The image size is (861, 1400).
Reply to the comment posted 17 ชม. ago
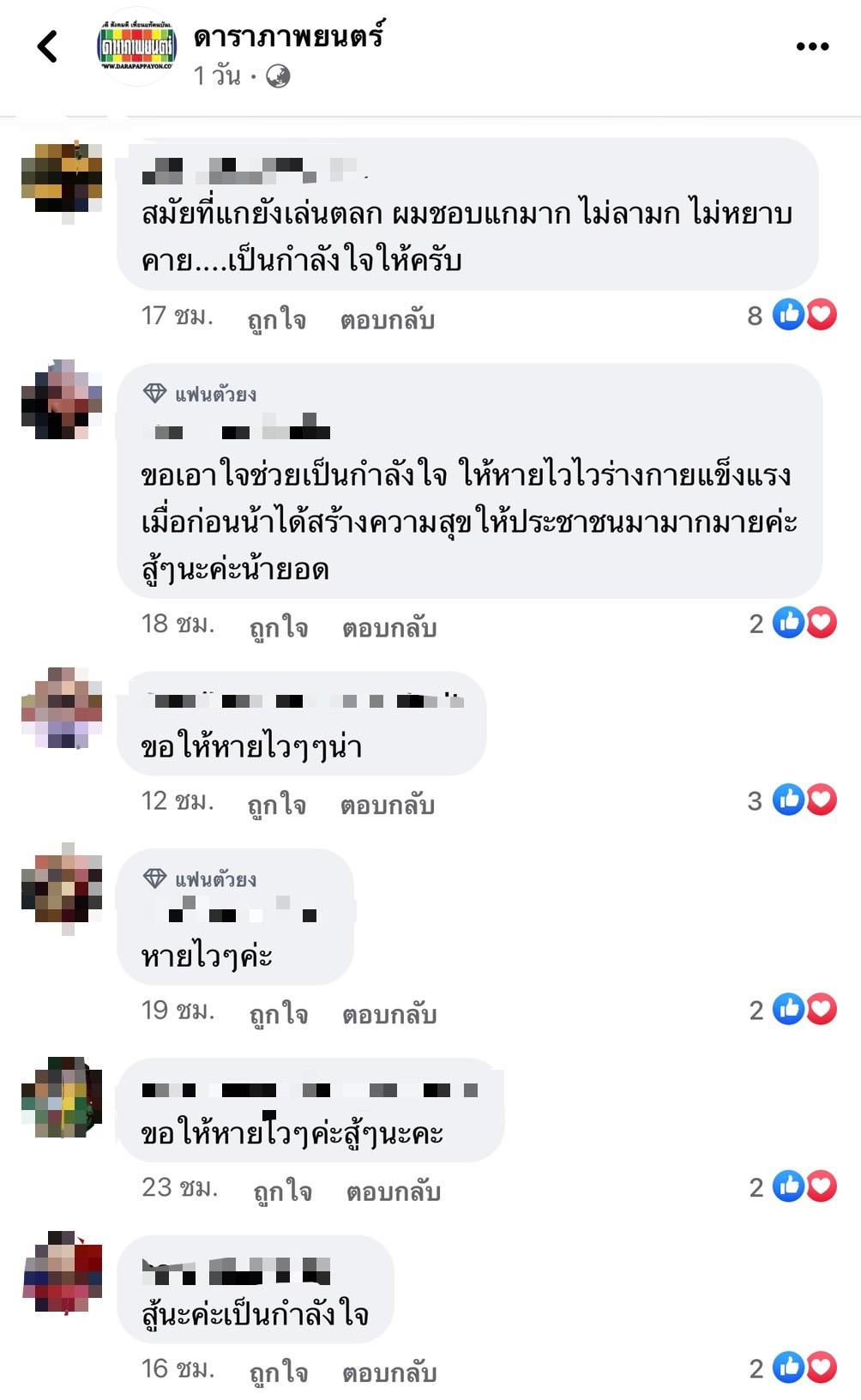[x=388, y=319]
